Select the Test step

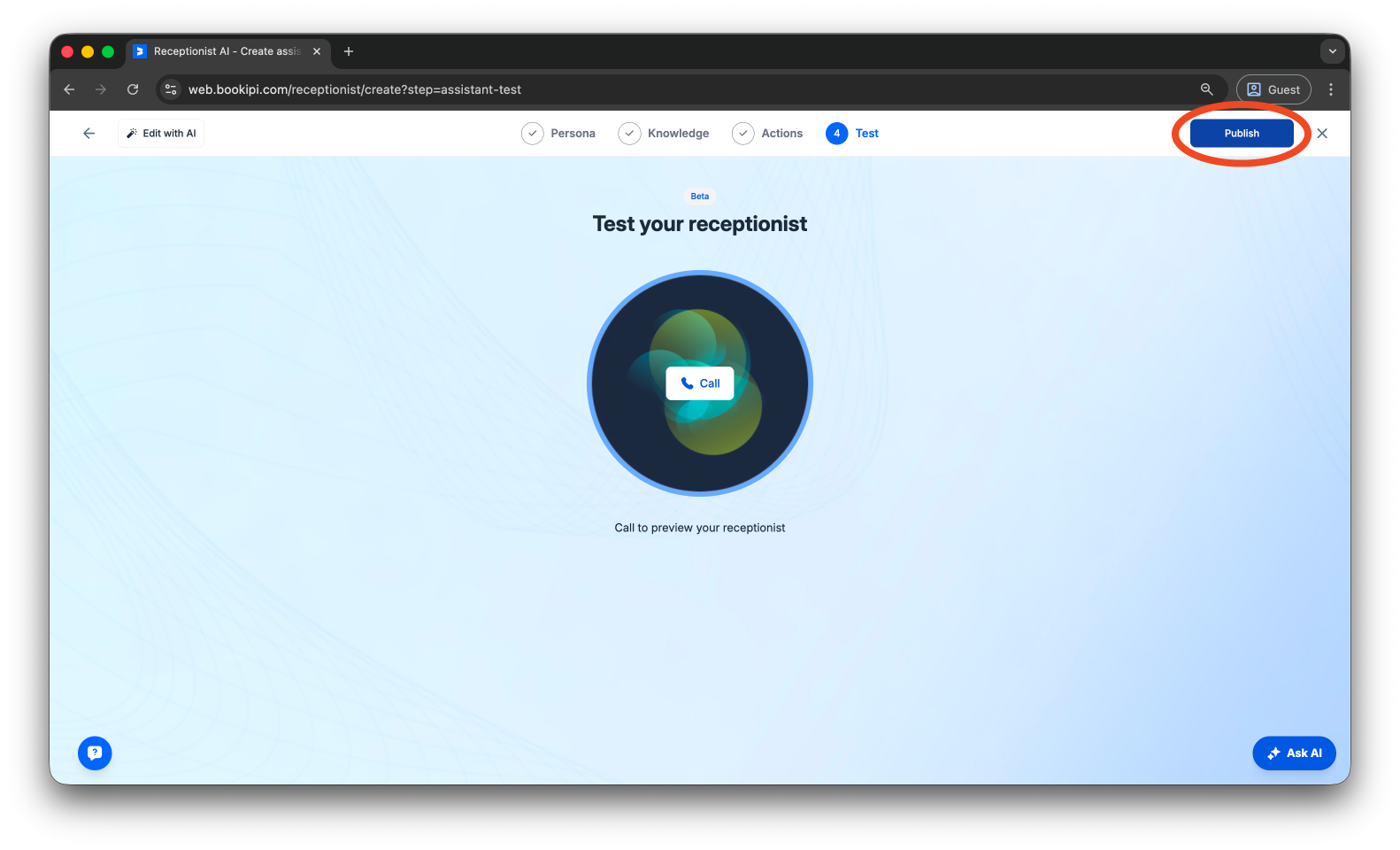[x=852, y=134]
